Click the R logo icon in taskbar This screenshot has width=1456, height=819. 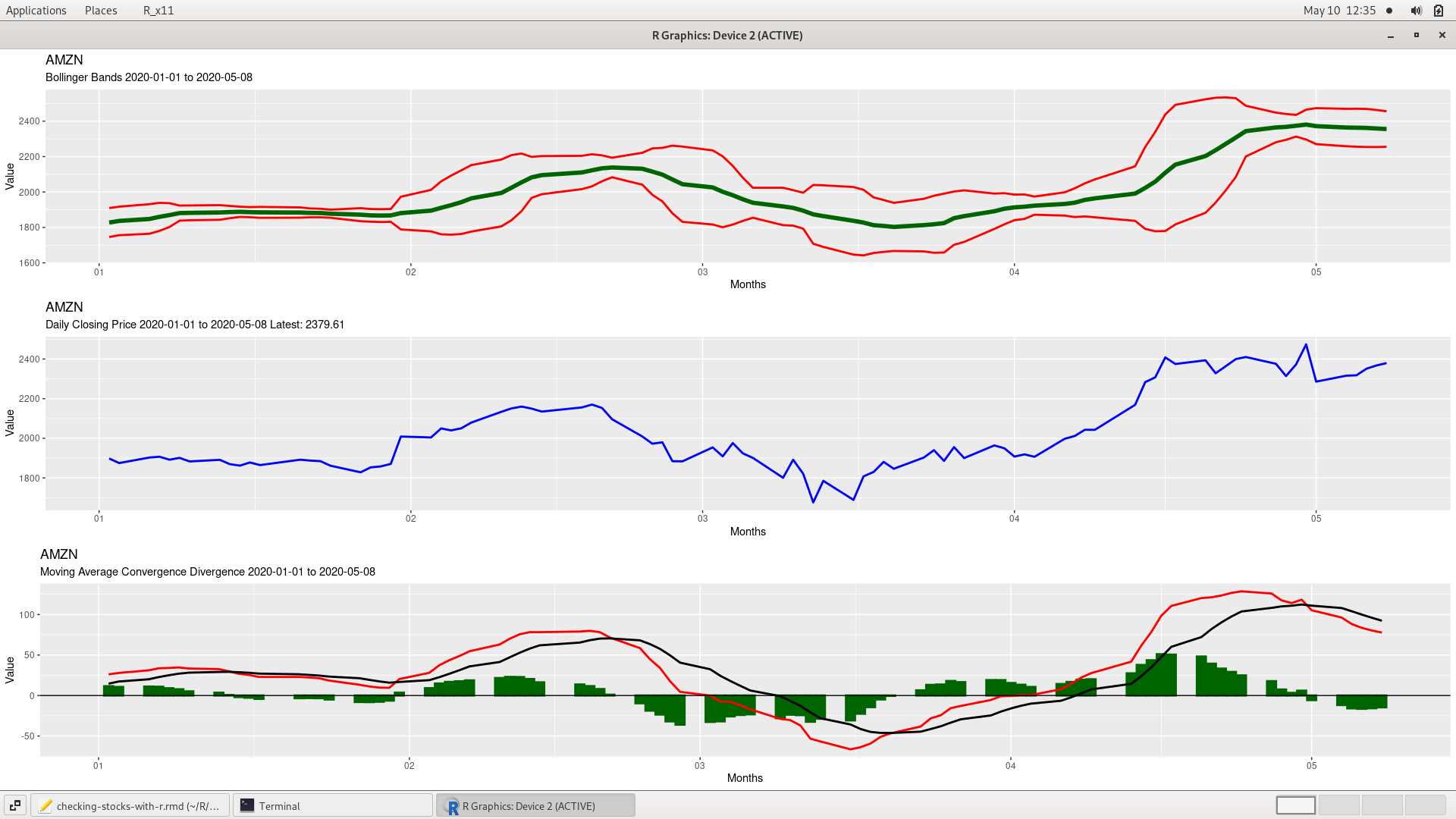pyautogui.click(x=452, y=806)
